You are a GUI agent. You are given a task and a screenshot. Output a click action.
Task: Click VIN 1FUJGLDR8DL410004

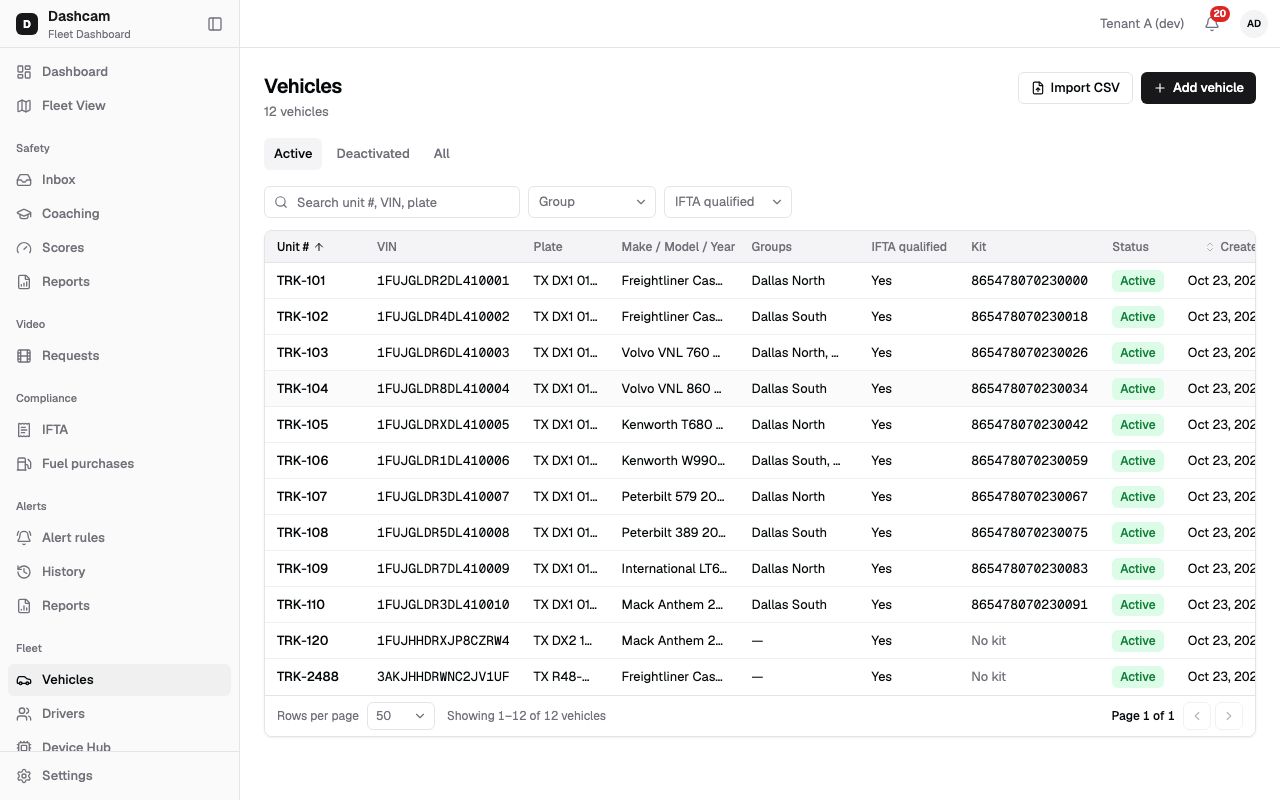(443, 389)
